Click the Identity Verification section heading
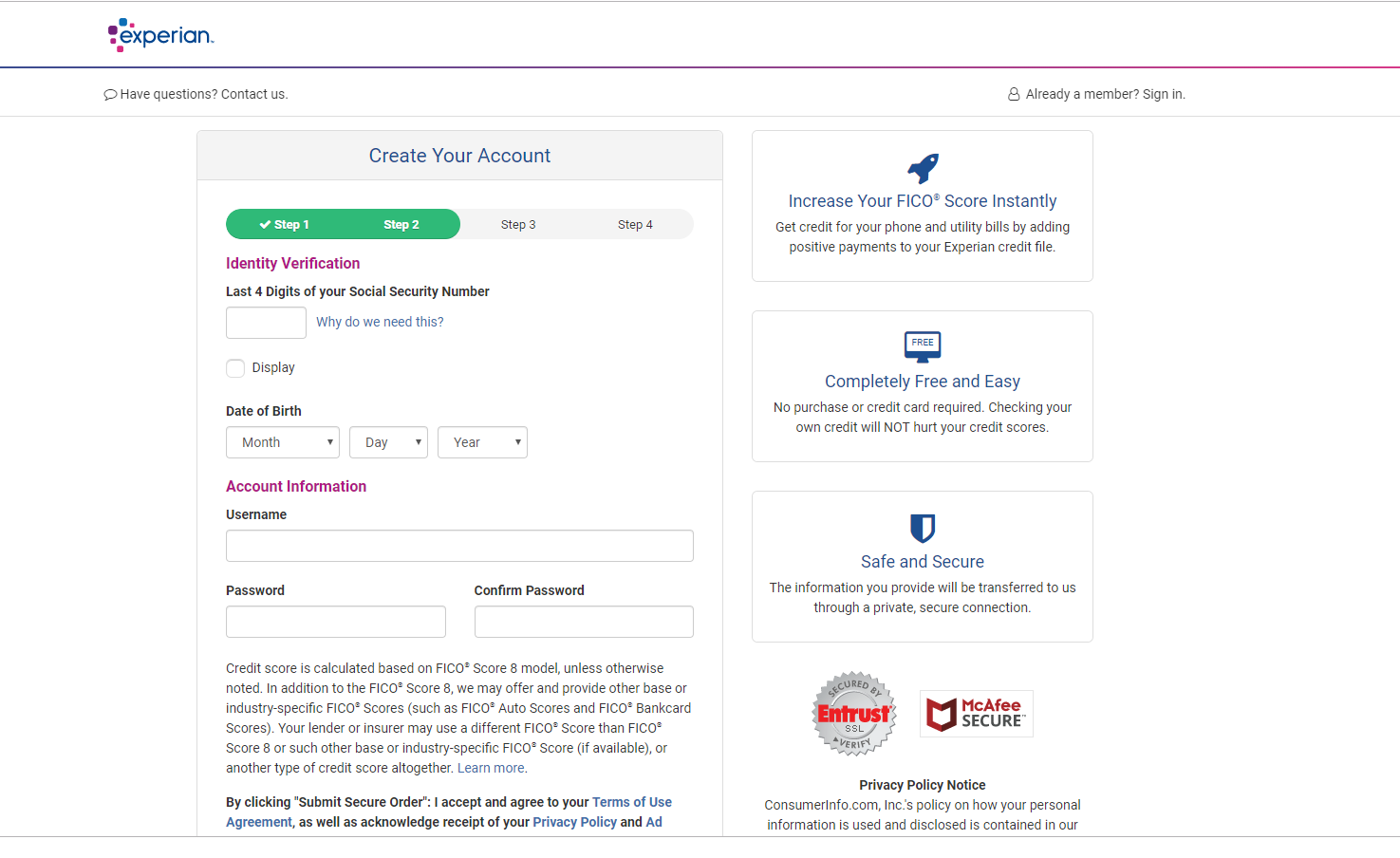This screenshot has width=1400, height=858. (x=293, y=264)
